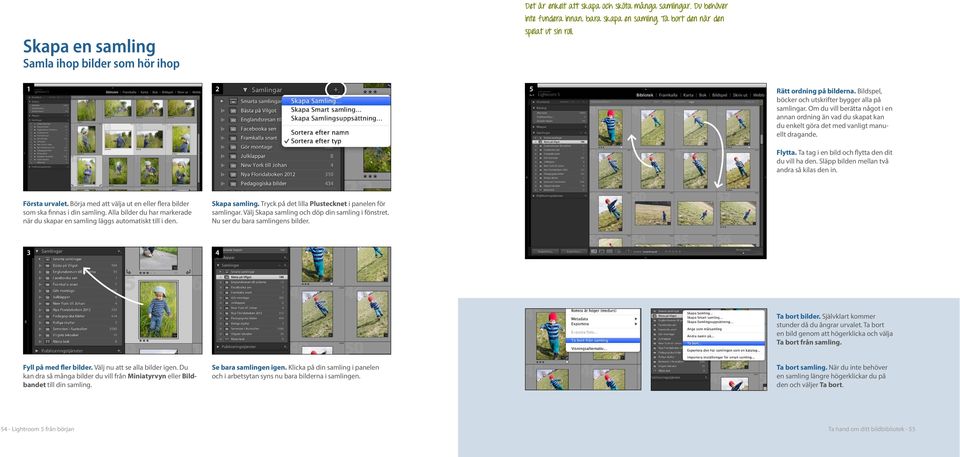The width and height of the screenshot is (960, 457).
Task: Select Ta bort från samling menu entry
Action: 604,340
